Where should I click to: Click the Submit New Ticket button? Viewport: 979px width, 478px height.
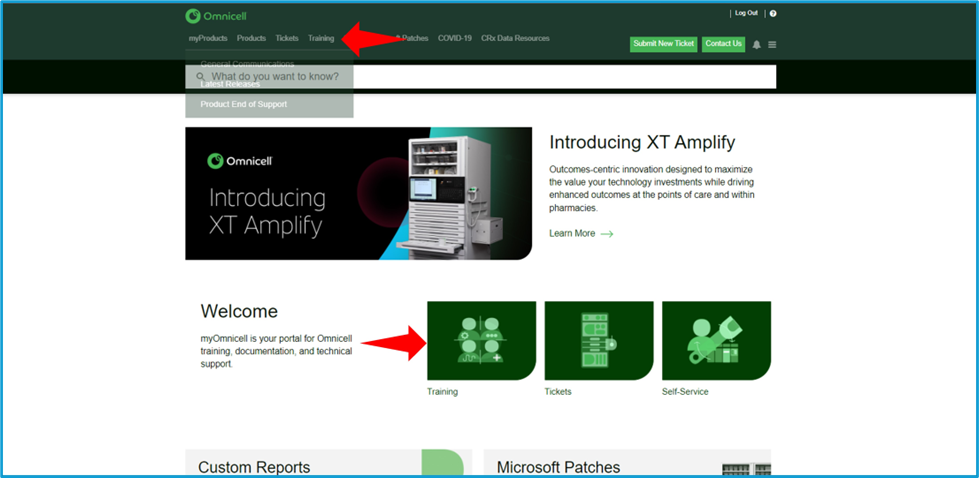click(x=663, y=44)
